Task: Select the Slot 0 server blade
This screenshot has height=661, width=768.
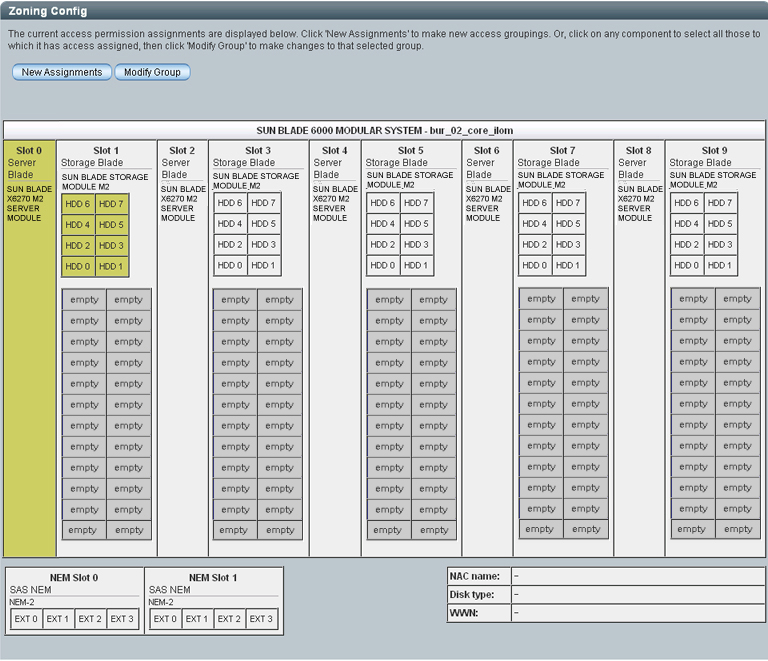Action: pos(29,349)
